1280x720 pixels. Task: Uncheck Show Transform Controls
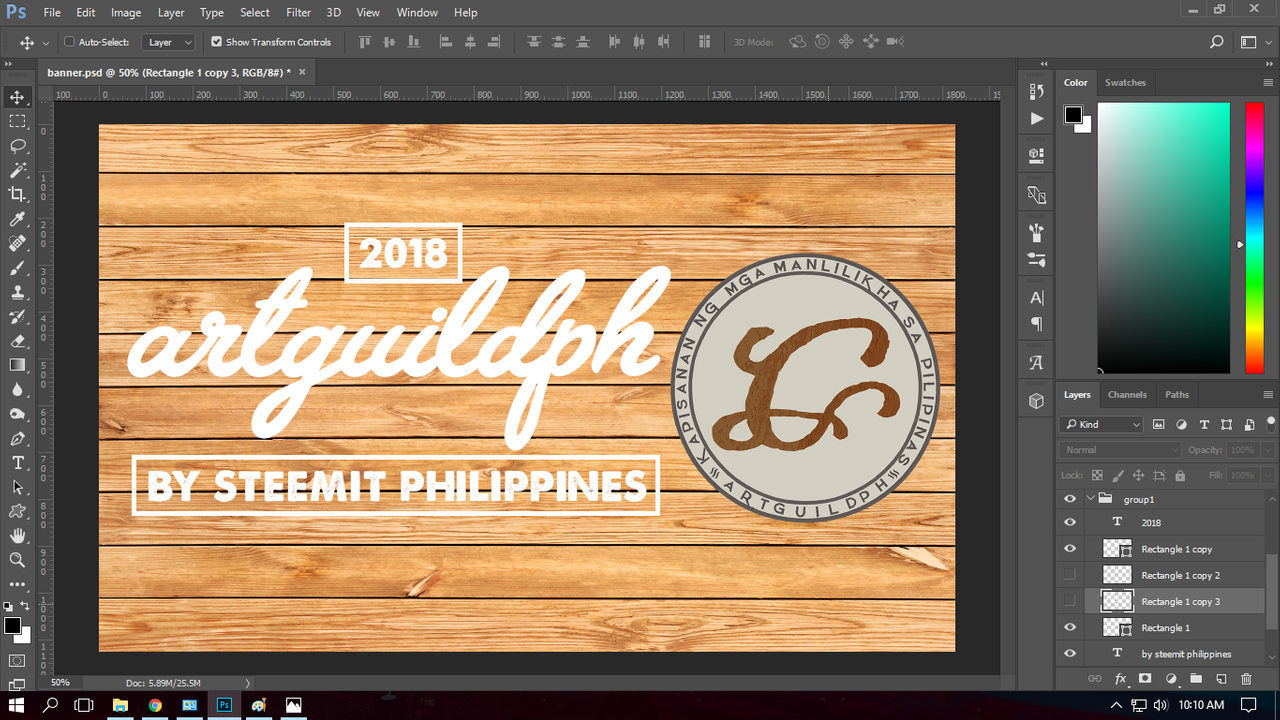pos(216,42)
